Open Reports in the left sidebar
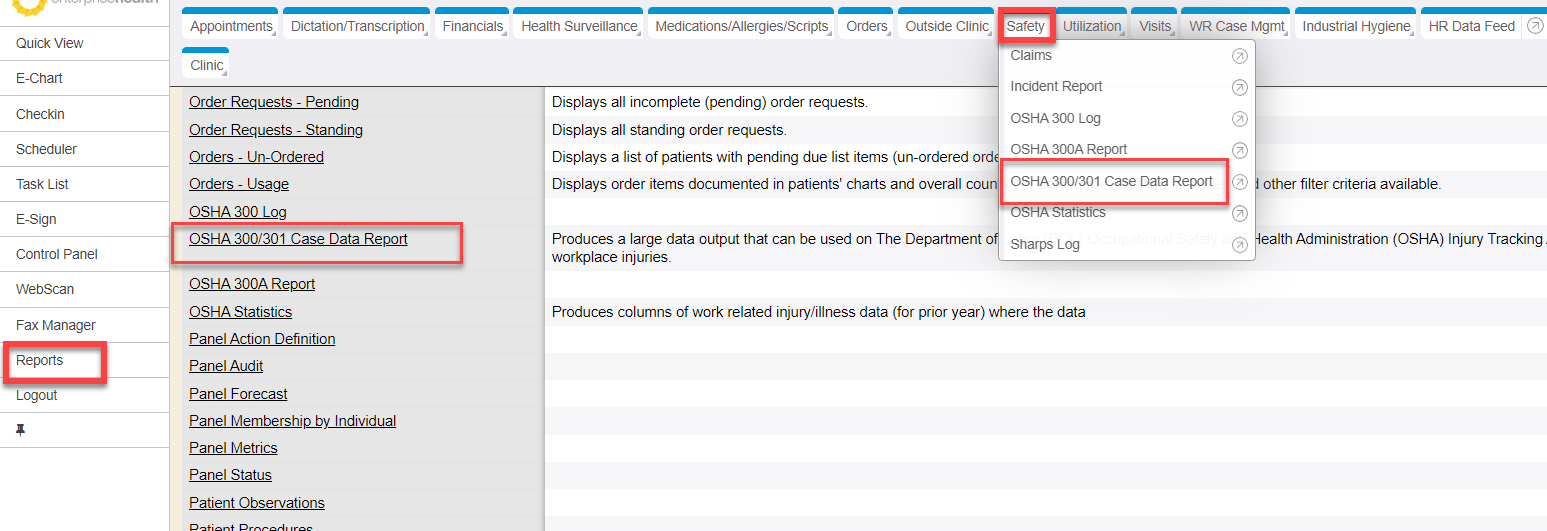Image resolution: width=1547 pixels, height=531 pixels. (40, 360)
